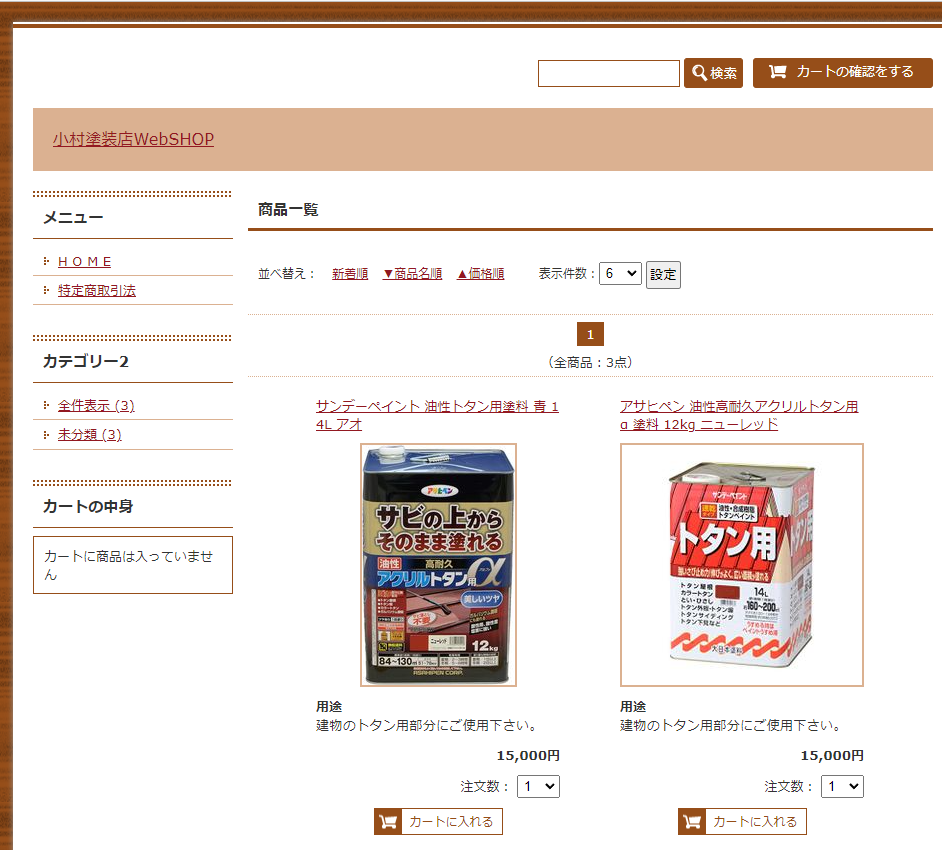This screenshot has width=942, height=850.
Task: Open cart via the カートの確認をする button
Action: point(842,73)
